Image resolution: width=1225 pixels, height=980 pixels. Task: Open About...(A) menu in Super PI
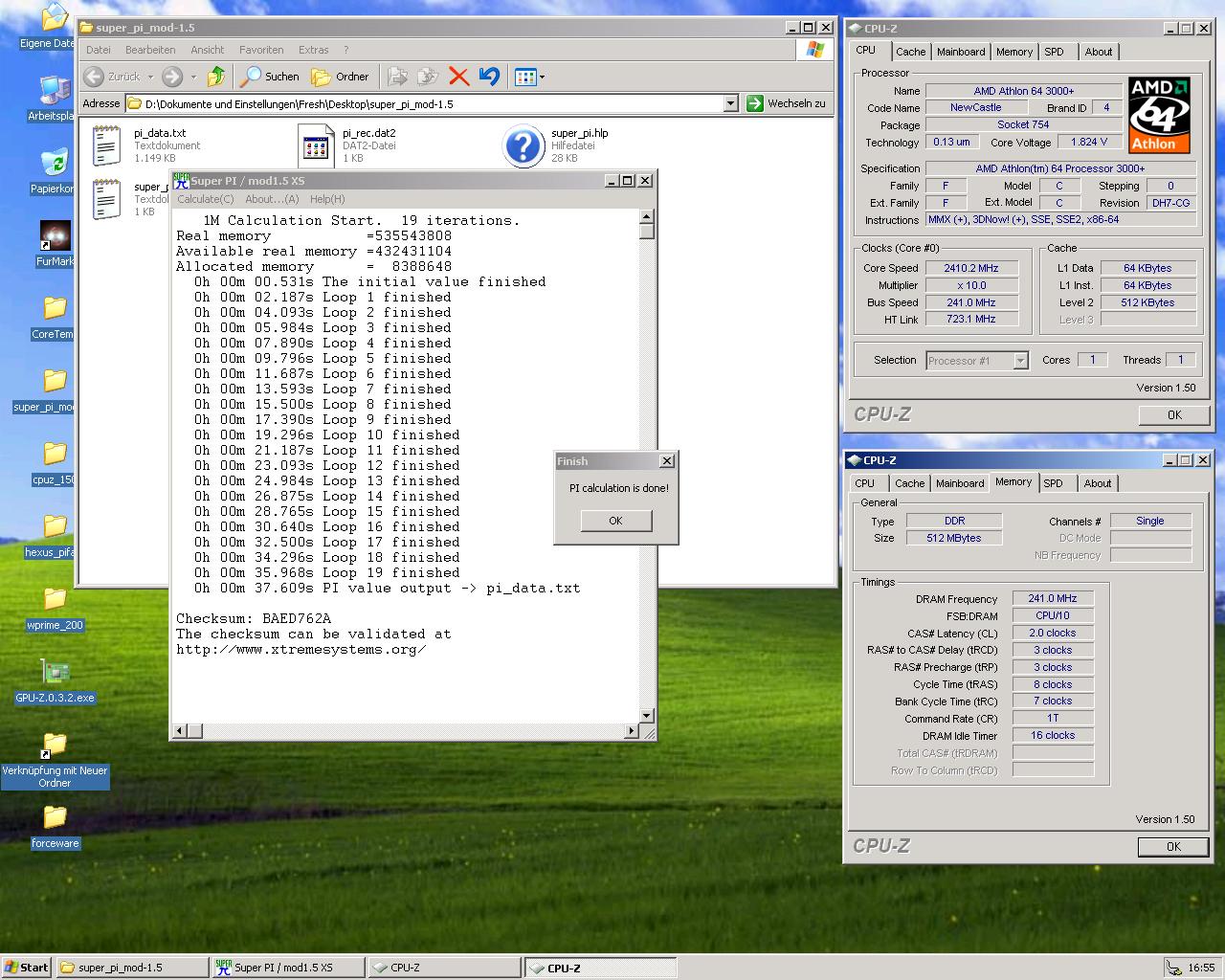(272, 199)
